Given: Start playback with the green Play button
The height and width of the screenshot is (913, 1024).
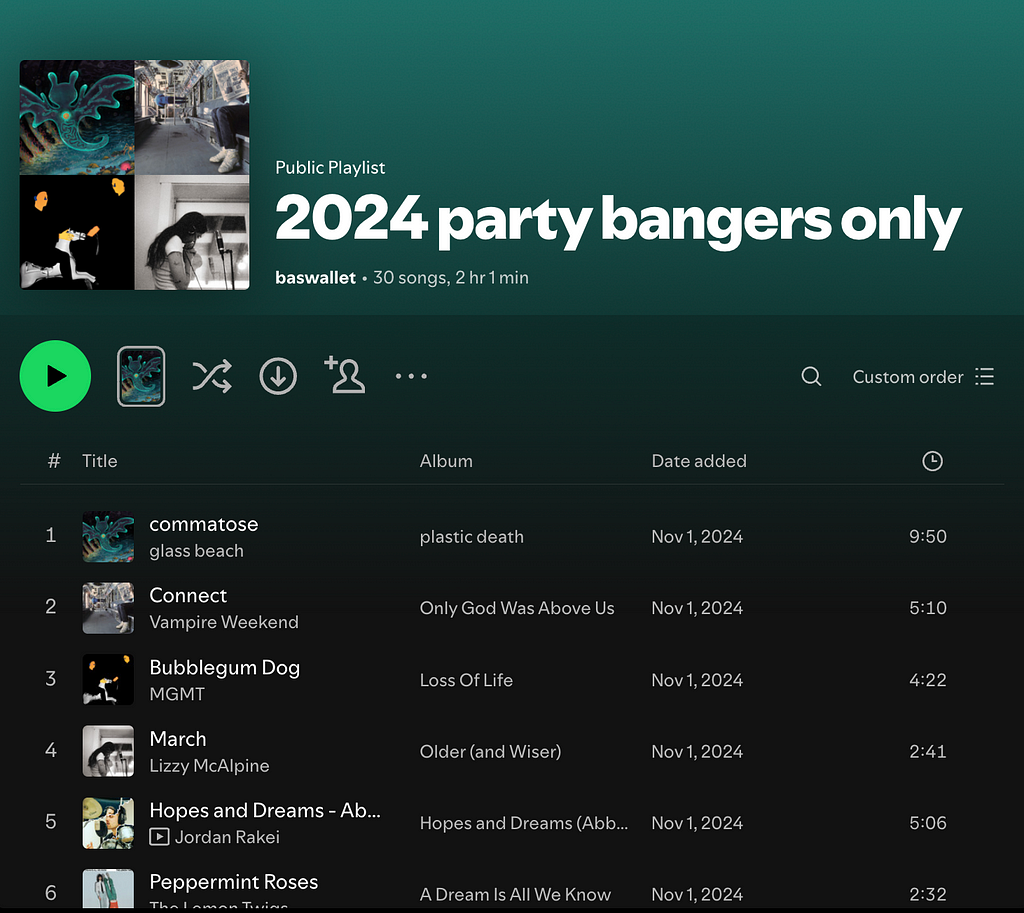Looking at the screenshot, I should (56, 376).
